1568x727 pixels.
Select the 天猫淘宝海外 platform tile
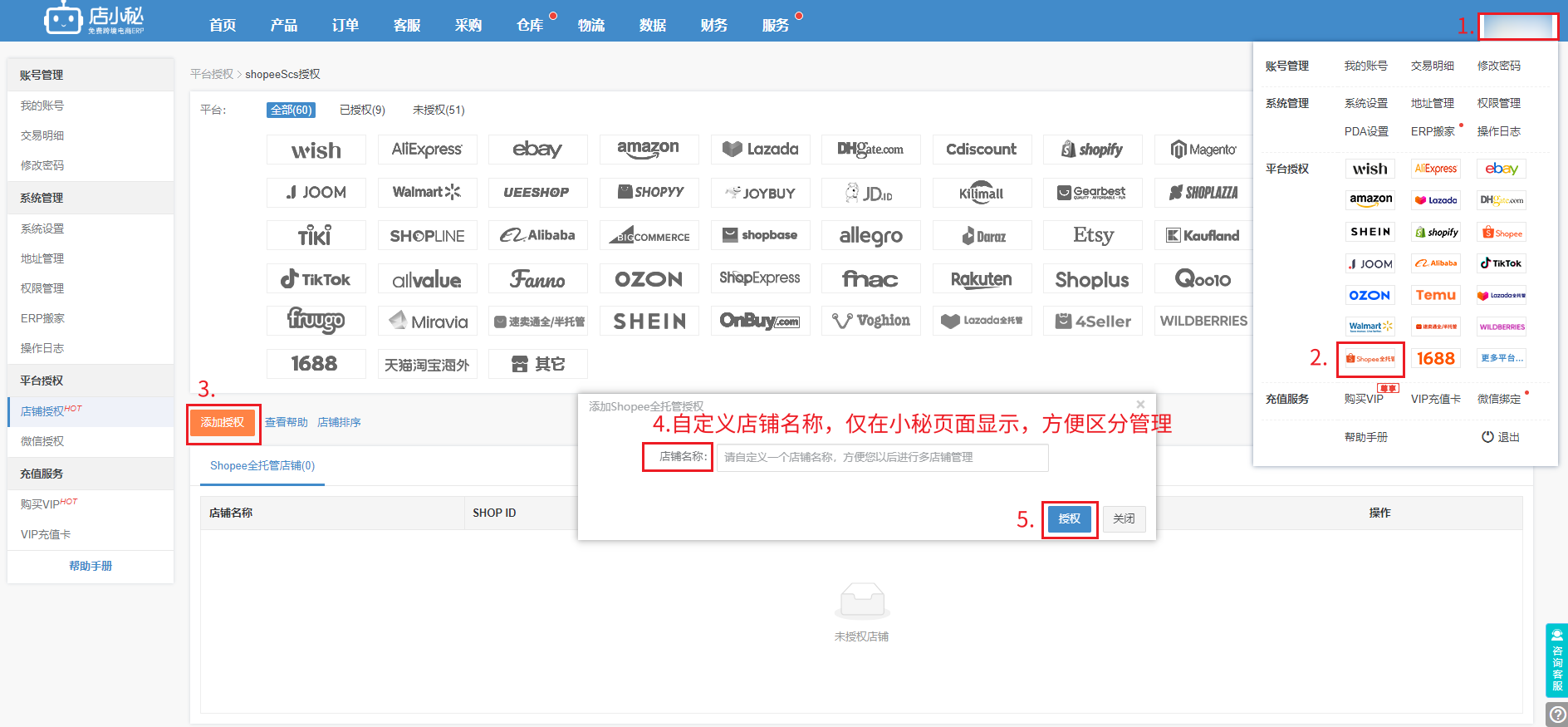[x=427, y=364]
